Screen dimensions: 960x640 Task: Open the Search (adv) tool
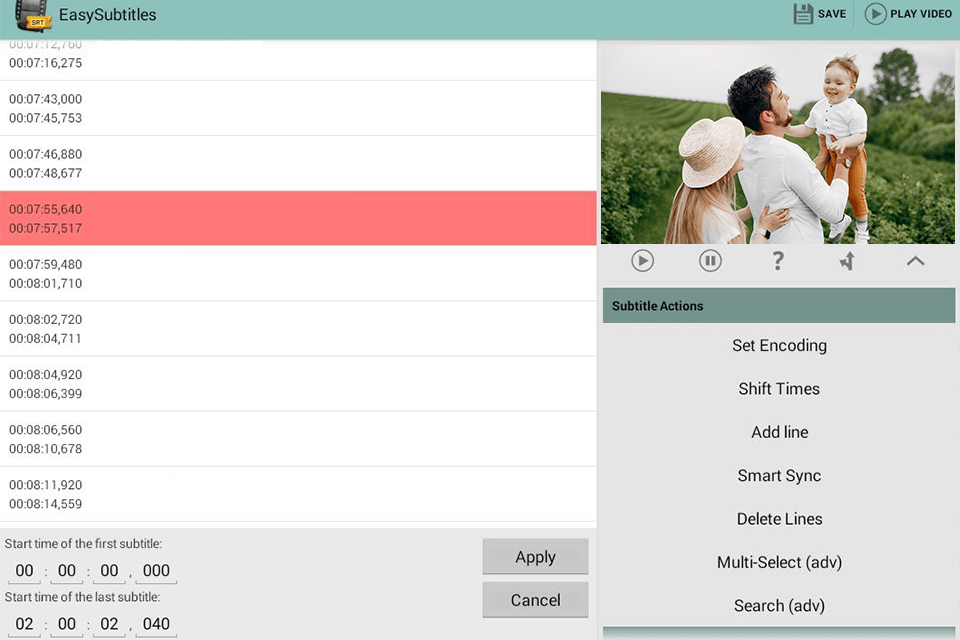[779, 605]
